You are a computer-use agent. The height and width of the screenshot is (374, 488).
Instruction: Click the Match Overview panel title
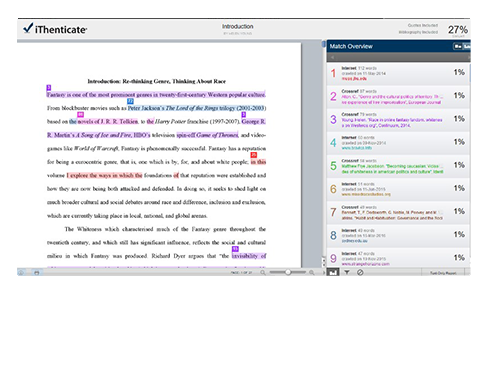pos(351,46)
